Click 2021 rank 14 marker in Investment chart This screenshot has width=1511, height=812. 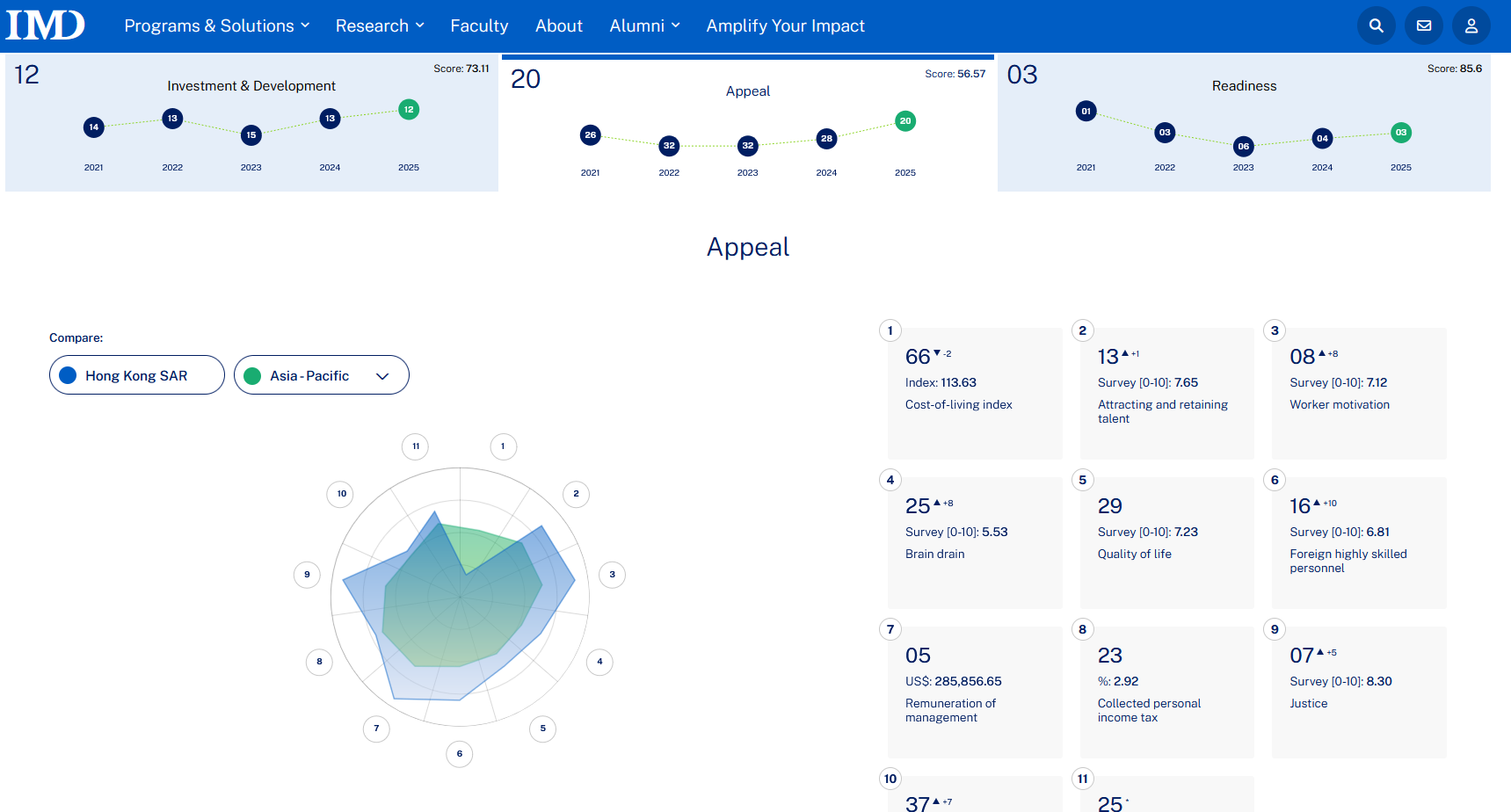point(94,127)
